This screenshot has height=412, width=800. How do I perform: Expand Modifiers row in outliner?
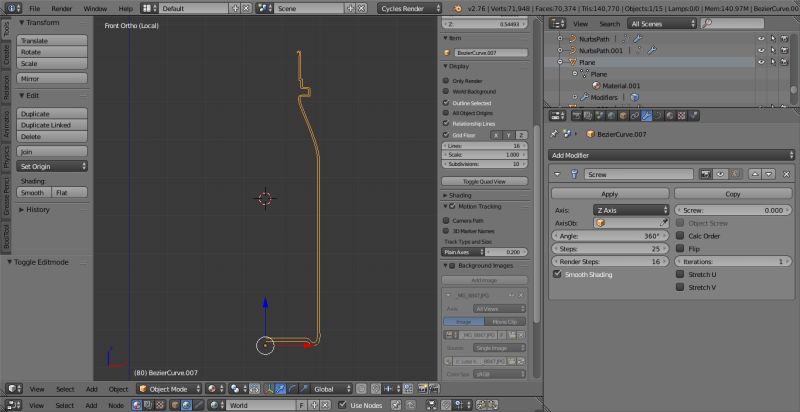(575, 97)
